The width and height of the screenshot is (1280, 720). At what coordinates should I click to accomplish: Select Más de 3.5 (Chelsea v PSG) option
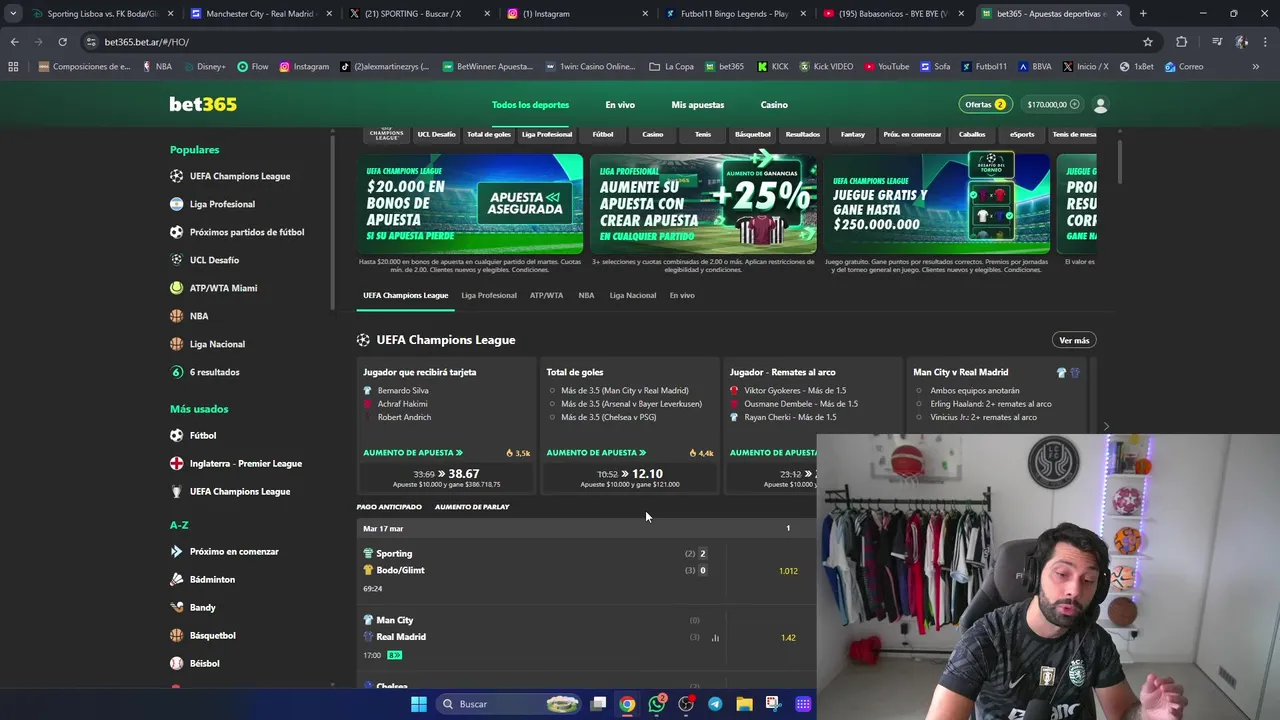click(x=608, y=417)
